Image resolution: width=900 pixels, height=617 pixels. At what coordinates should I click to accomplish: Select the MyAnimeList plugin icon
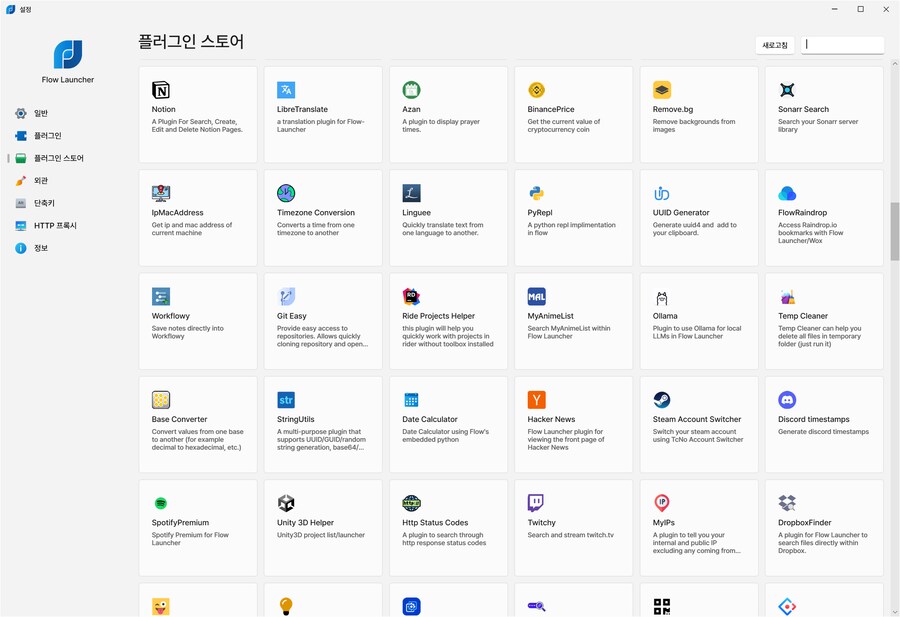pyautogui.click(x=536, y=296)
